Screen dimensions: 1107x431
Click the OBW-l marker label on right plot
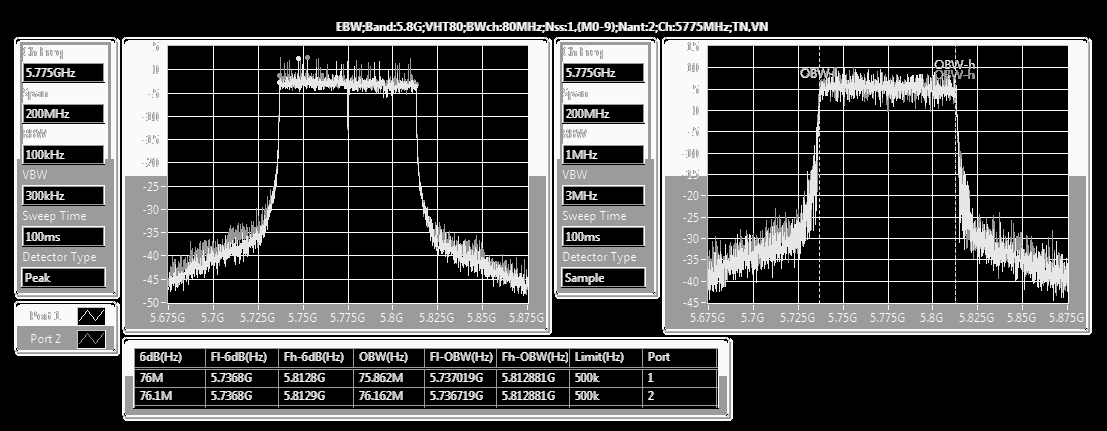click(x=819, y=73)
